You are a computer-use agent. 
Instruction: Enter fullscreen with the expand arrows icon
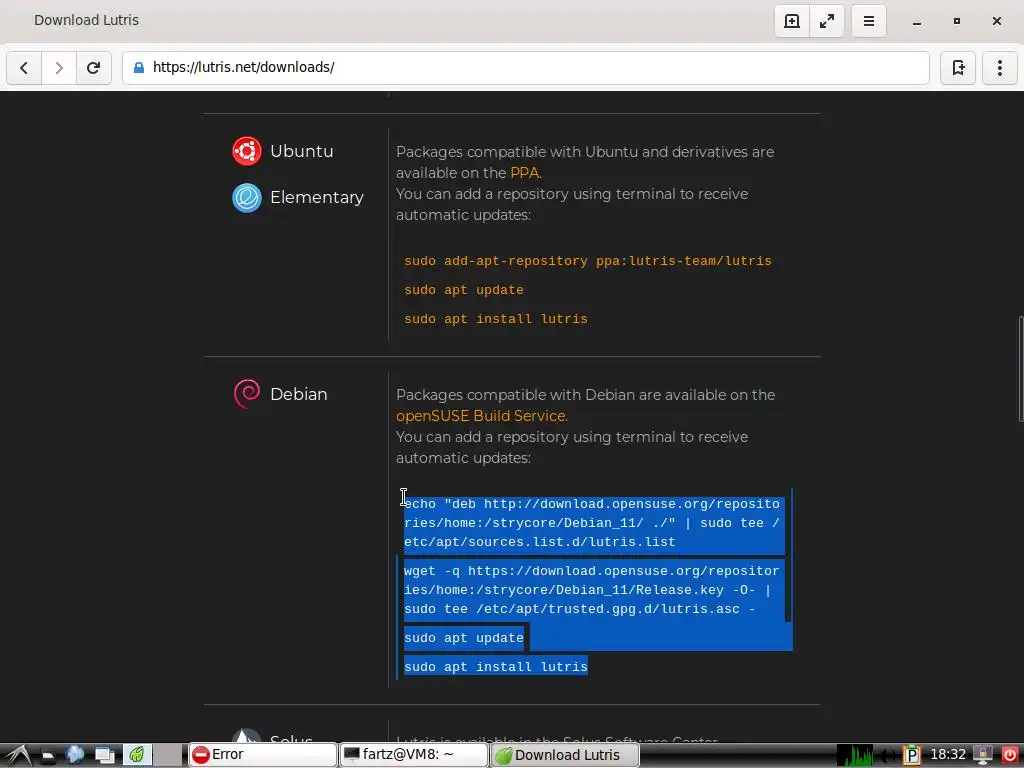(x=827, y=22)
